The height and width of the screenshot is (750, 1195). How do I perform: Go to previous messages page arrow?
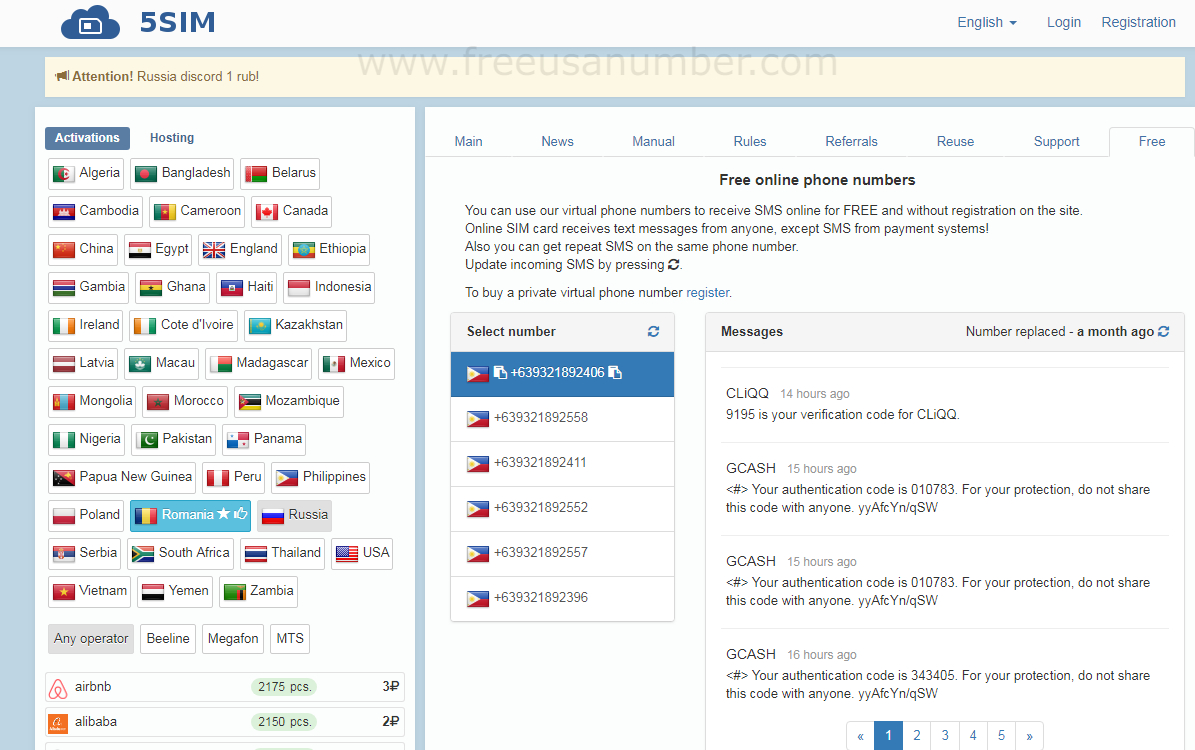(x=860, y=736)
